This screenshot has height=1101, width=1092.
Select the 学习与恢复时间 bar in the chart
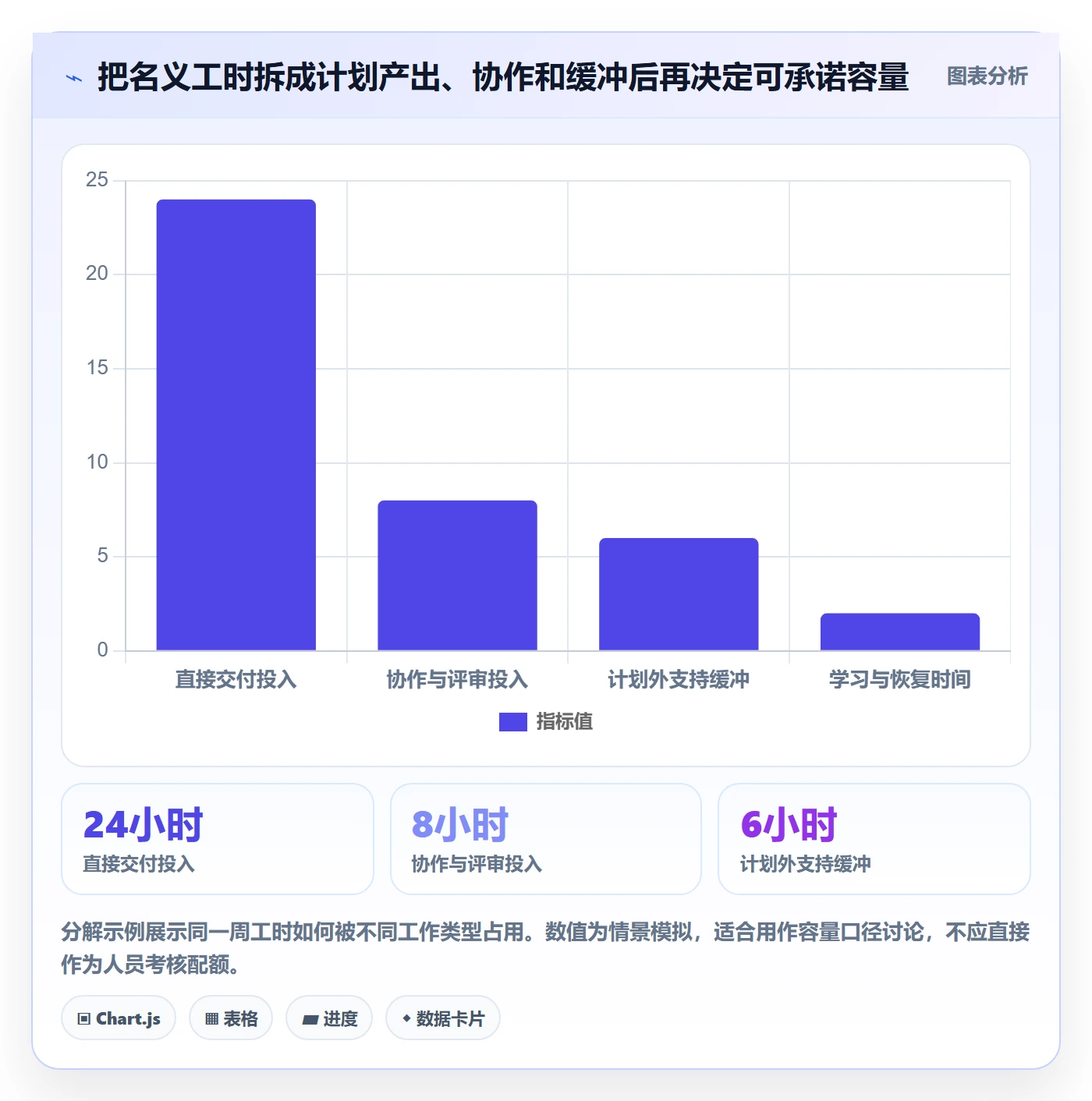899,632
